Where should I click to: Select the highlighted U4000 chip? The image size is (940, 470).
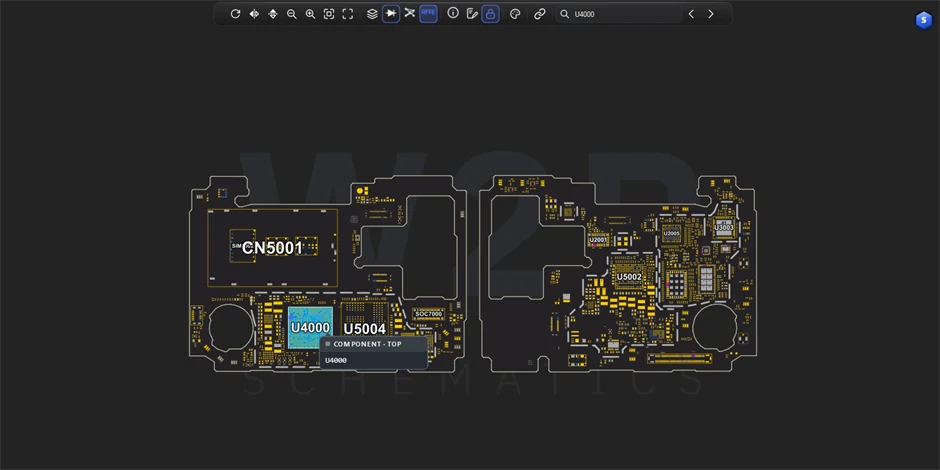310,328
